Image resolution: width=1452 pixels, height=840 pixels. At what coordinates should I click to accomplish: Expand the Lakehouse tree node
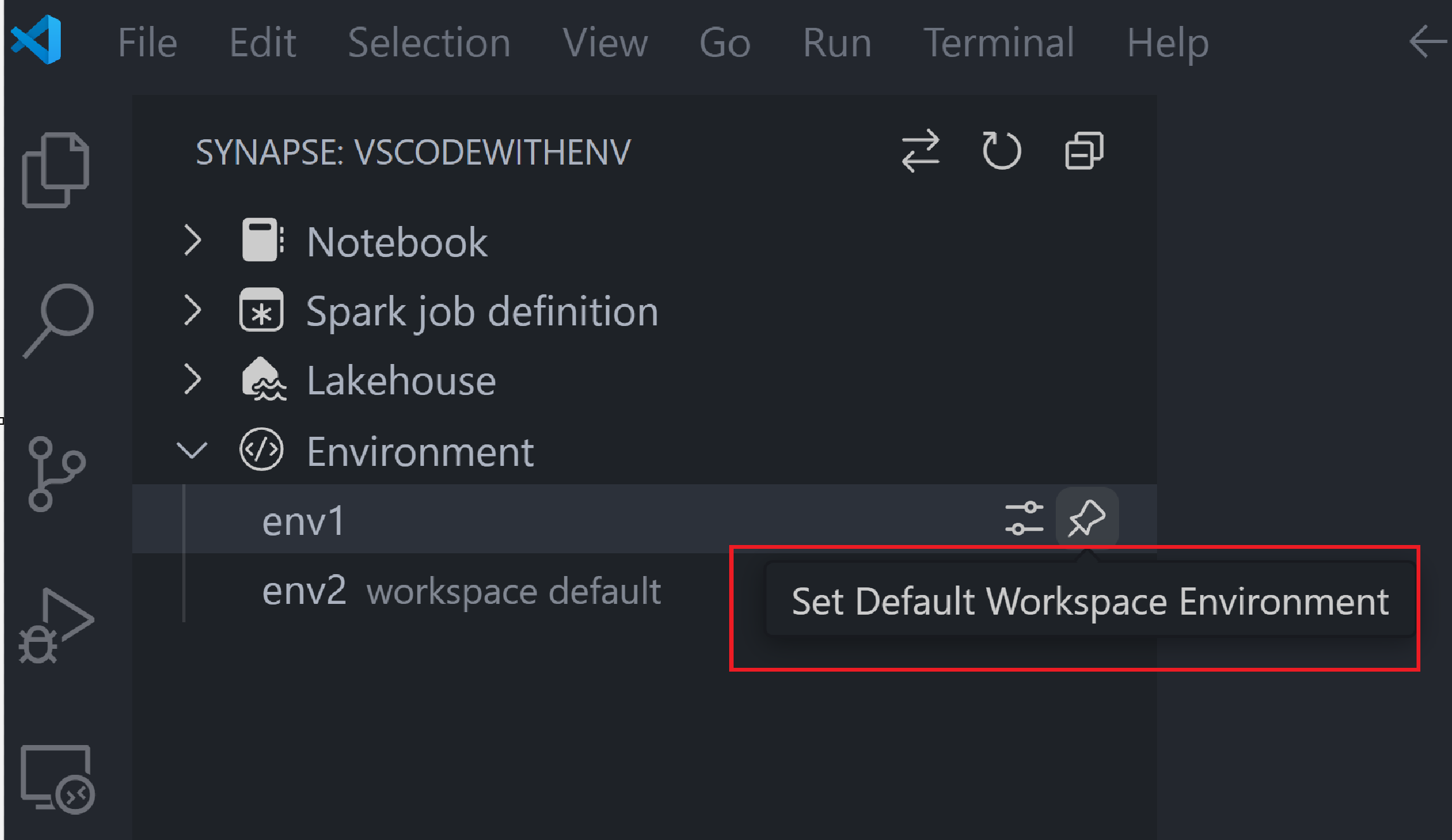pos(192,379)
